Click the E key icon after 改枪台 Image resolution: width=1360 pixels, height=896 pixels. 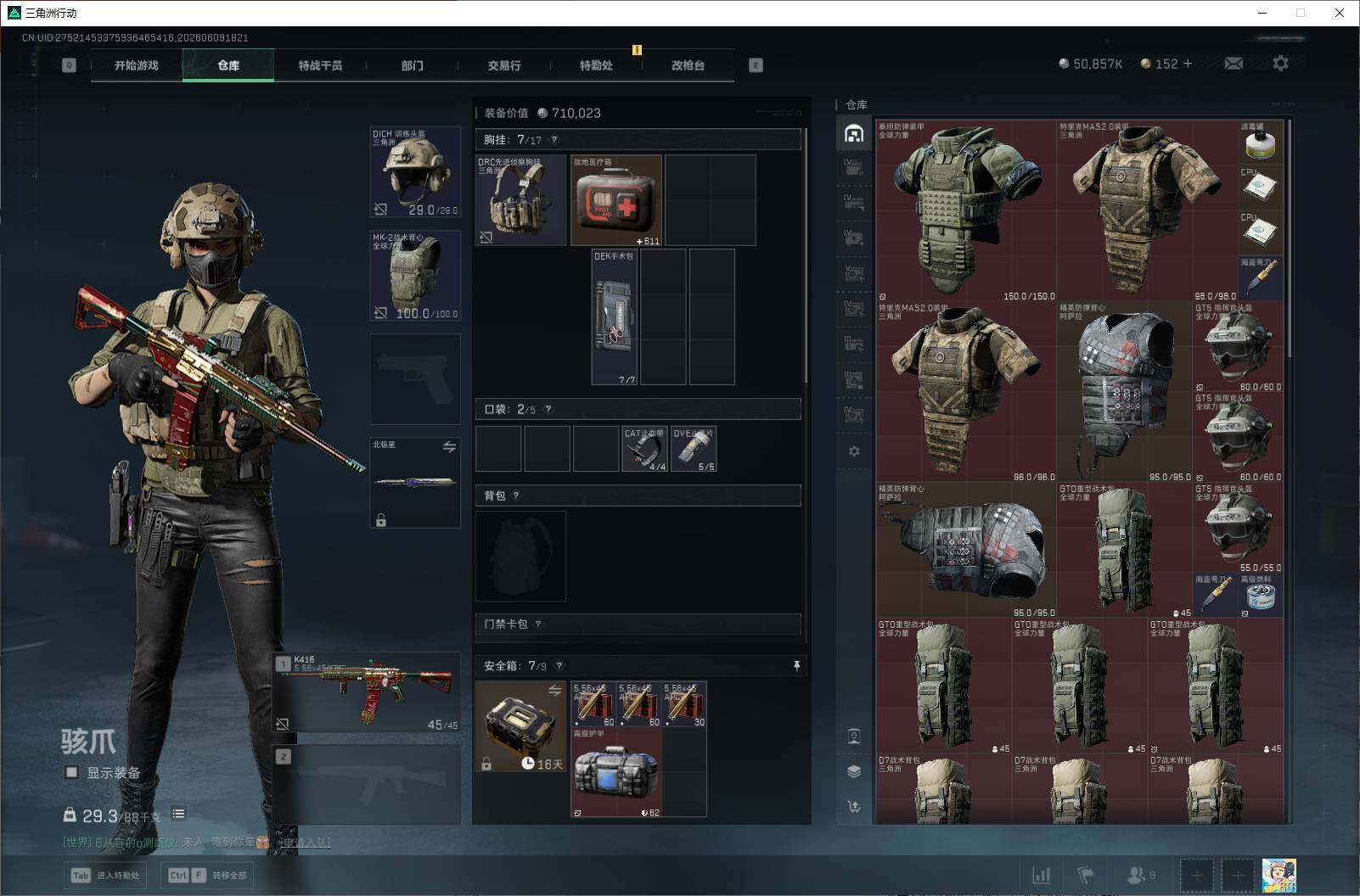(x=756, y=65)
